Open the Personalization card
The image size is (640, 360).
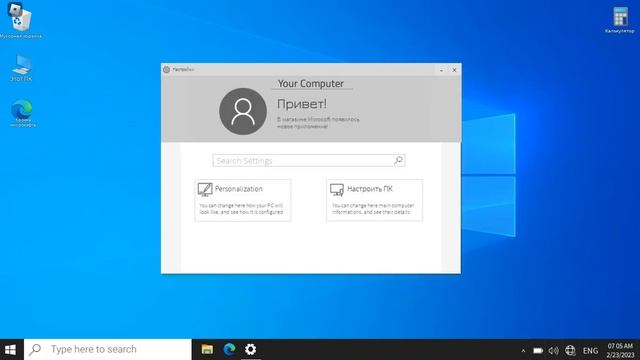click(243, 200)
